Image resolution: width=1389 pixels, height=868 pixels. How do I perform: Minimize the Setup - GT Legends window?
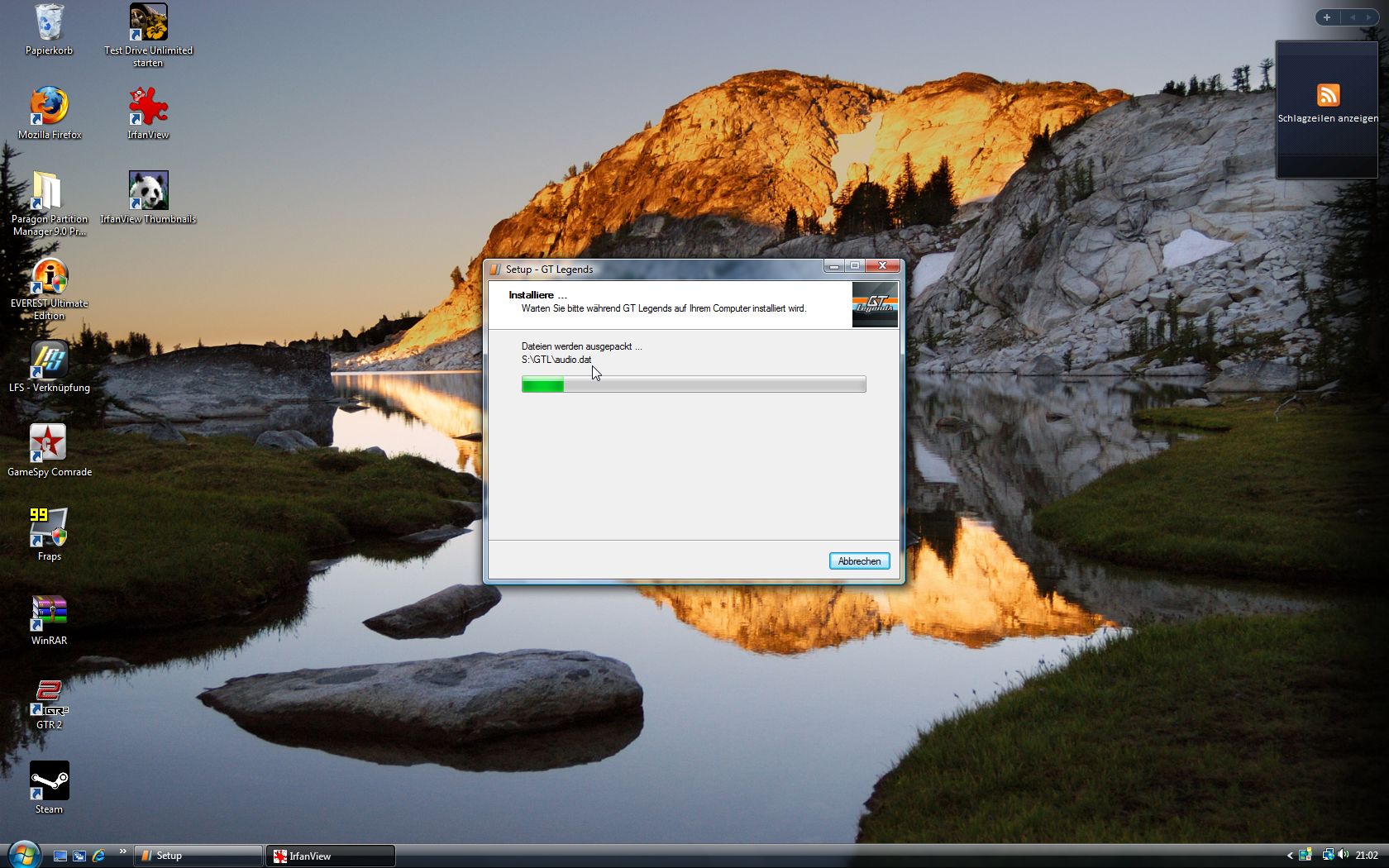pyautogui.click(x=833, y=266)
